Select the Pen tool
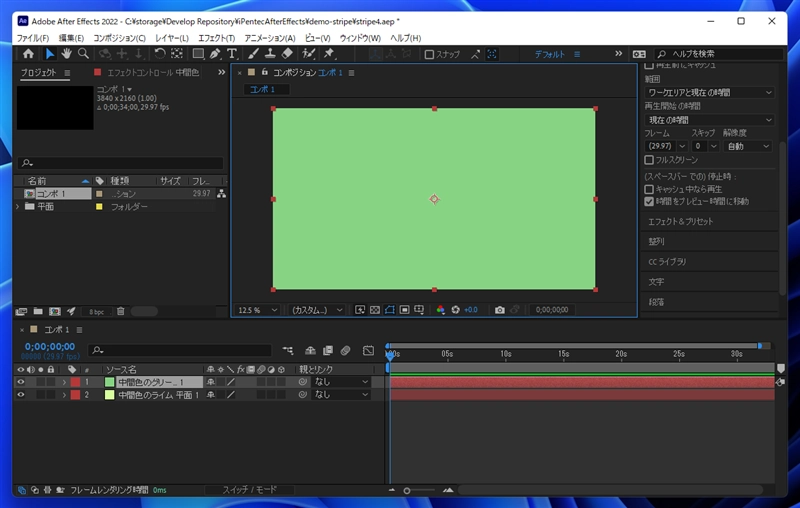The width and height of the screenshot is (800, 508). (215, 54)
